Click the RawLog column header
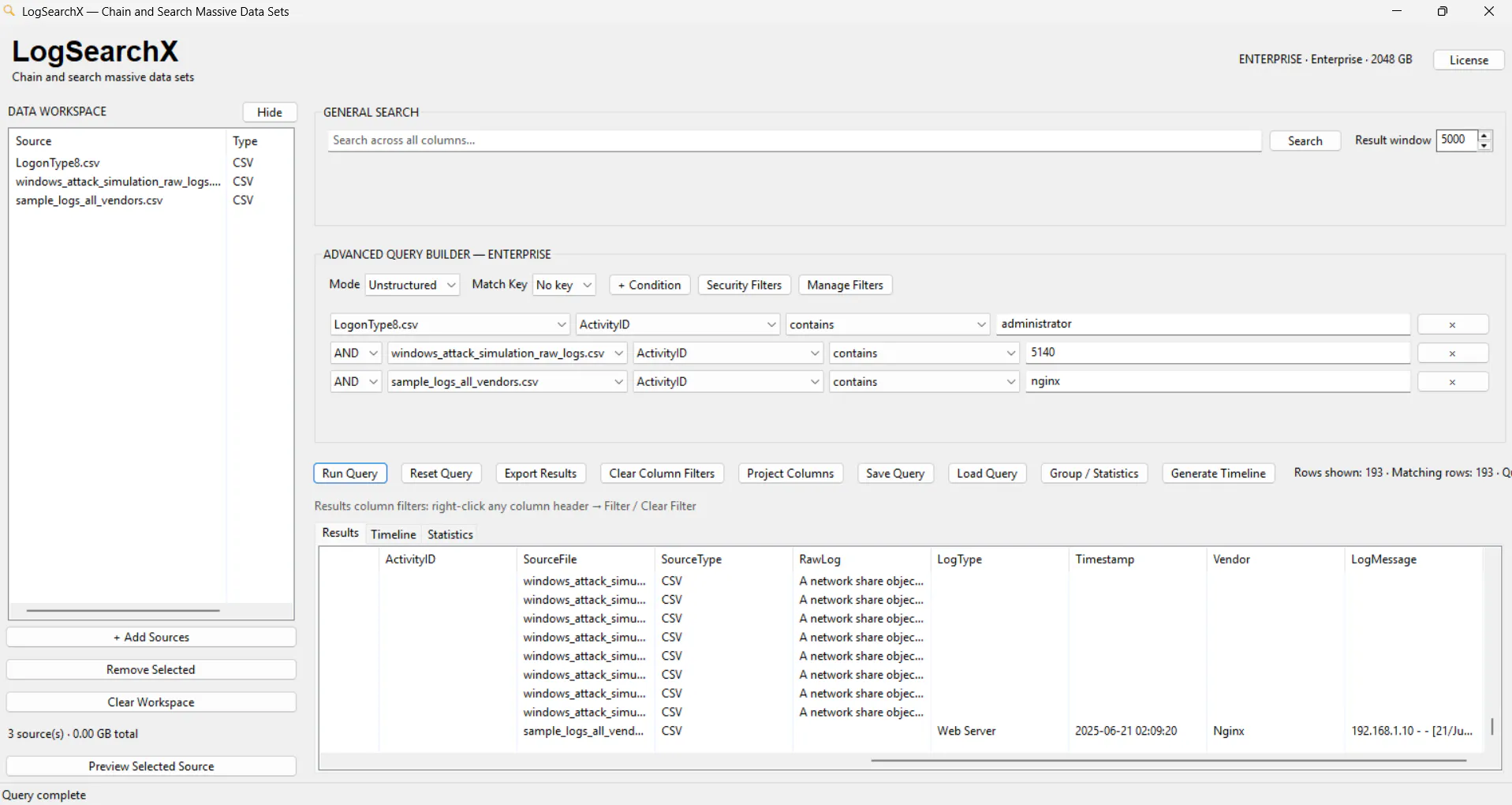The height and width of the screenshot is (805, 1512). point(861,559)
